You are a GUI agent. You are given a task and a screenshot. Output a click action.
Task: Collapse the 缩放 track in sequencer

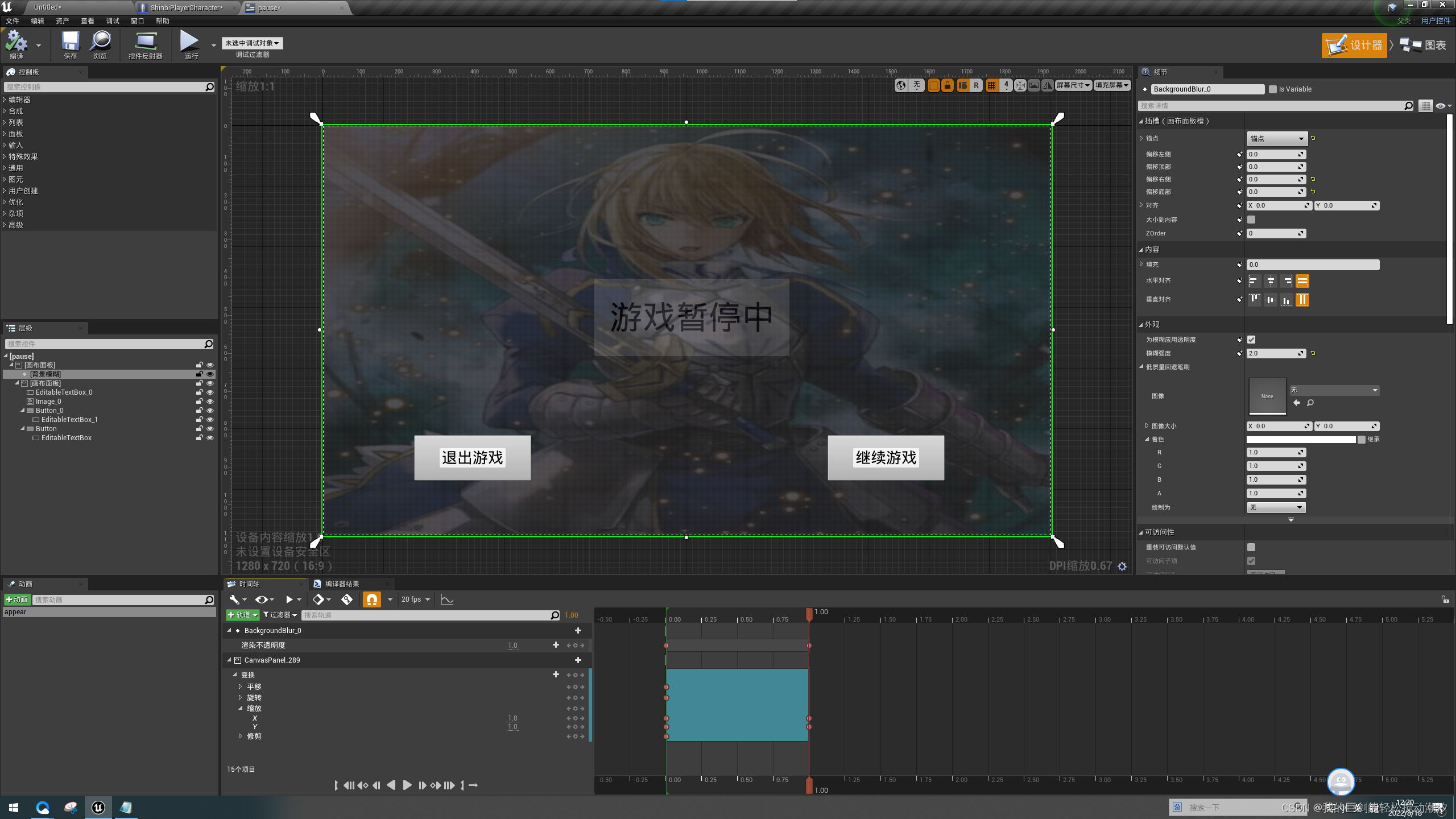(x=240, y=708)
